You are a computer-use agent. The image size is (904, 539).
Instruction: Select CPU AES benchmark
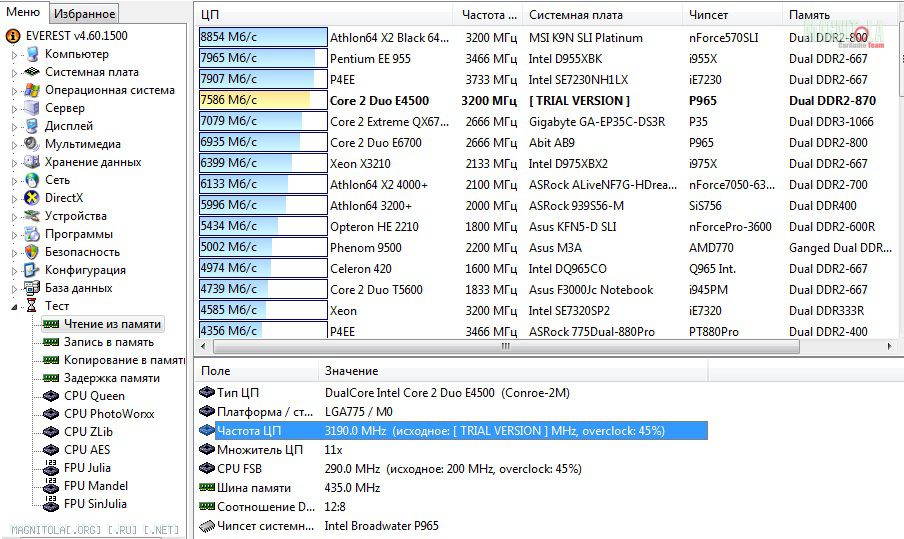coord(87,450)
